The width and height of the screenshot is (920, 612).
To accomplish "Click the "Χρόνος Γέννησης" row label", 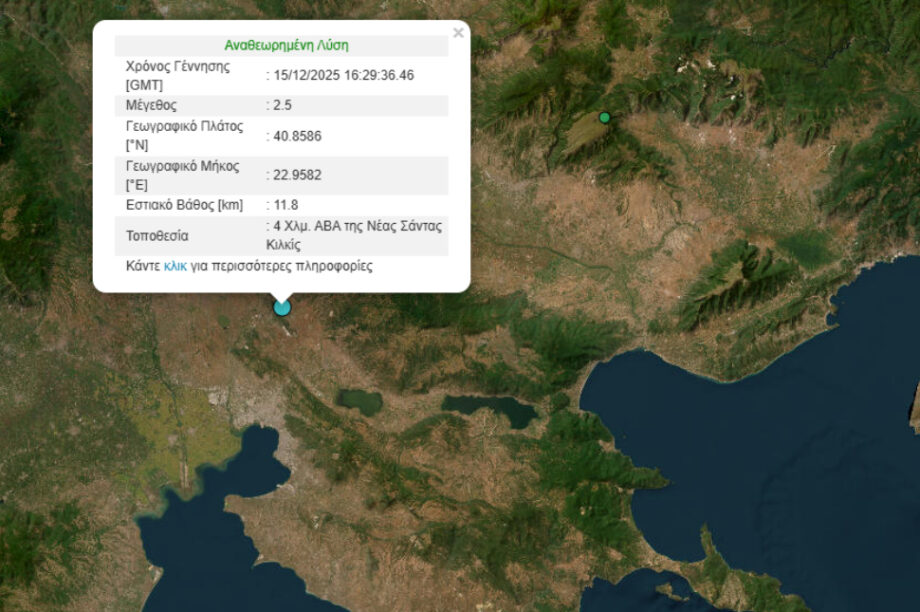I will [177, 66].
